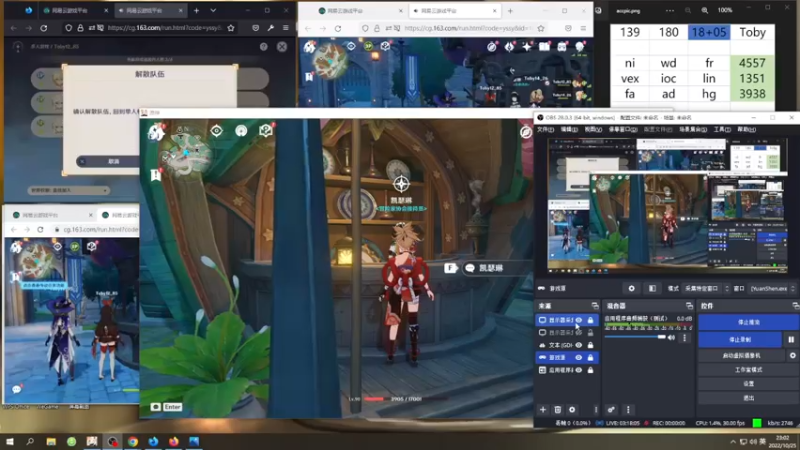Unlock the game capture source
The height and width of the screenshot is (450, 800).
pos(590,357)
